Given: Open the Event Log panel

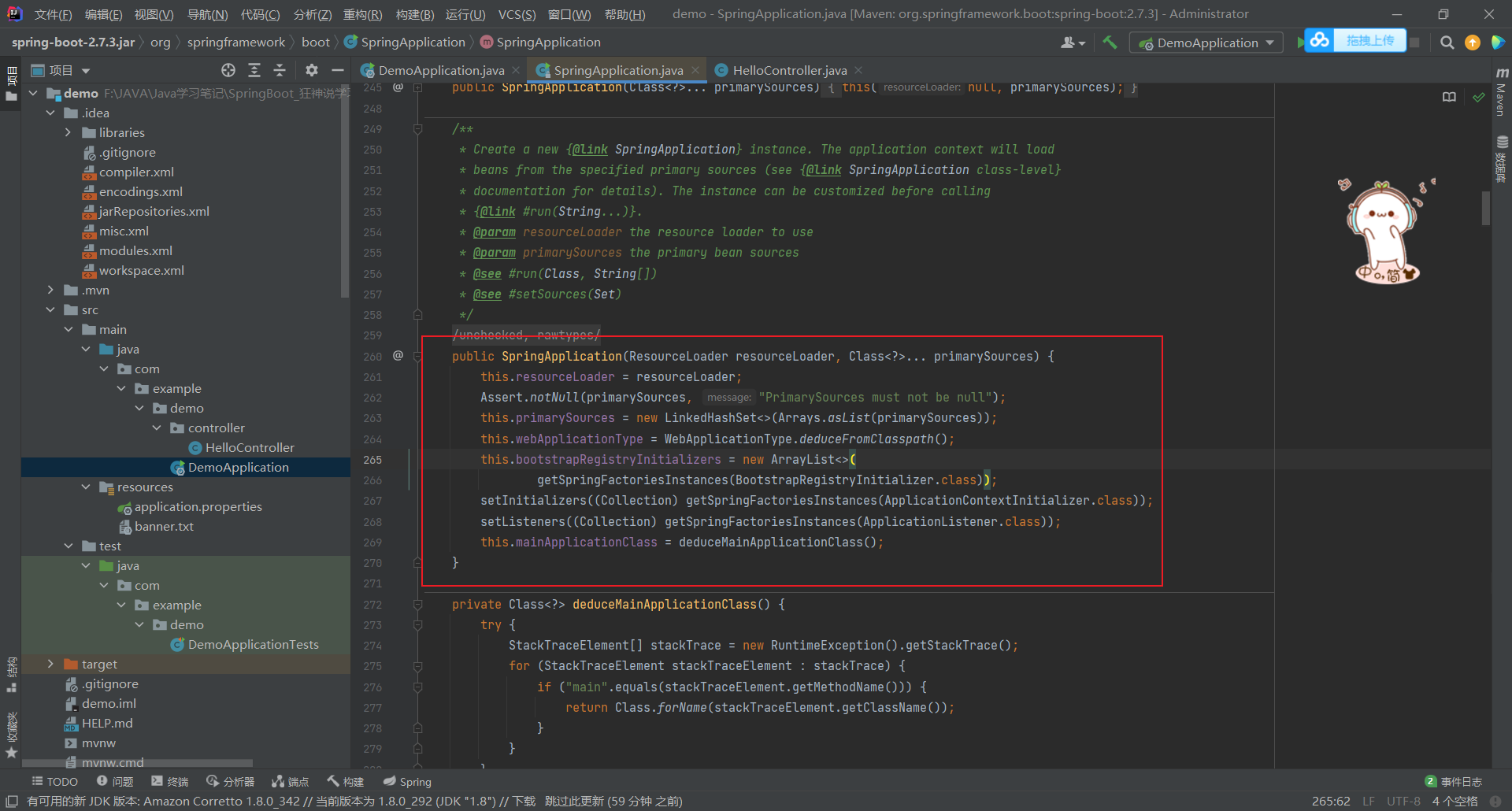Looking at the screenshot, I should point(1454,781).
